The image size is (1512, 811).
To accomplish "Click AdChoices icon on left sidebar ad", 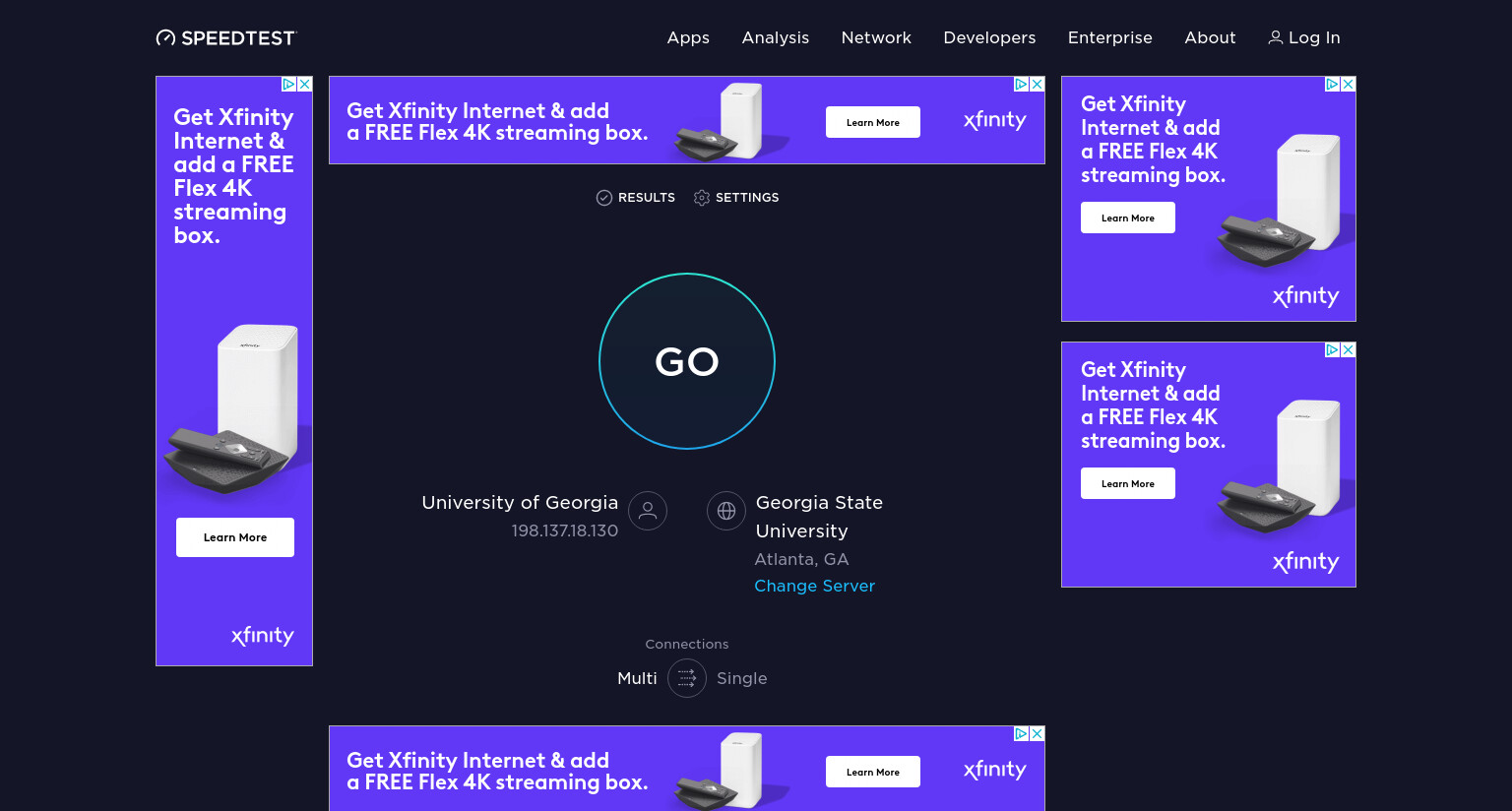I will (x=289, y=85).
